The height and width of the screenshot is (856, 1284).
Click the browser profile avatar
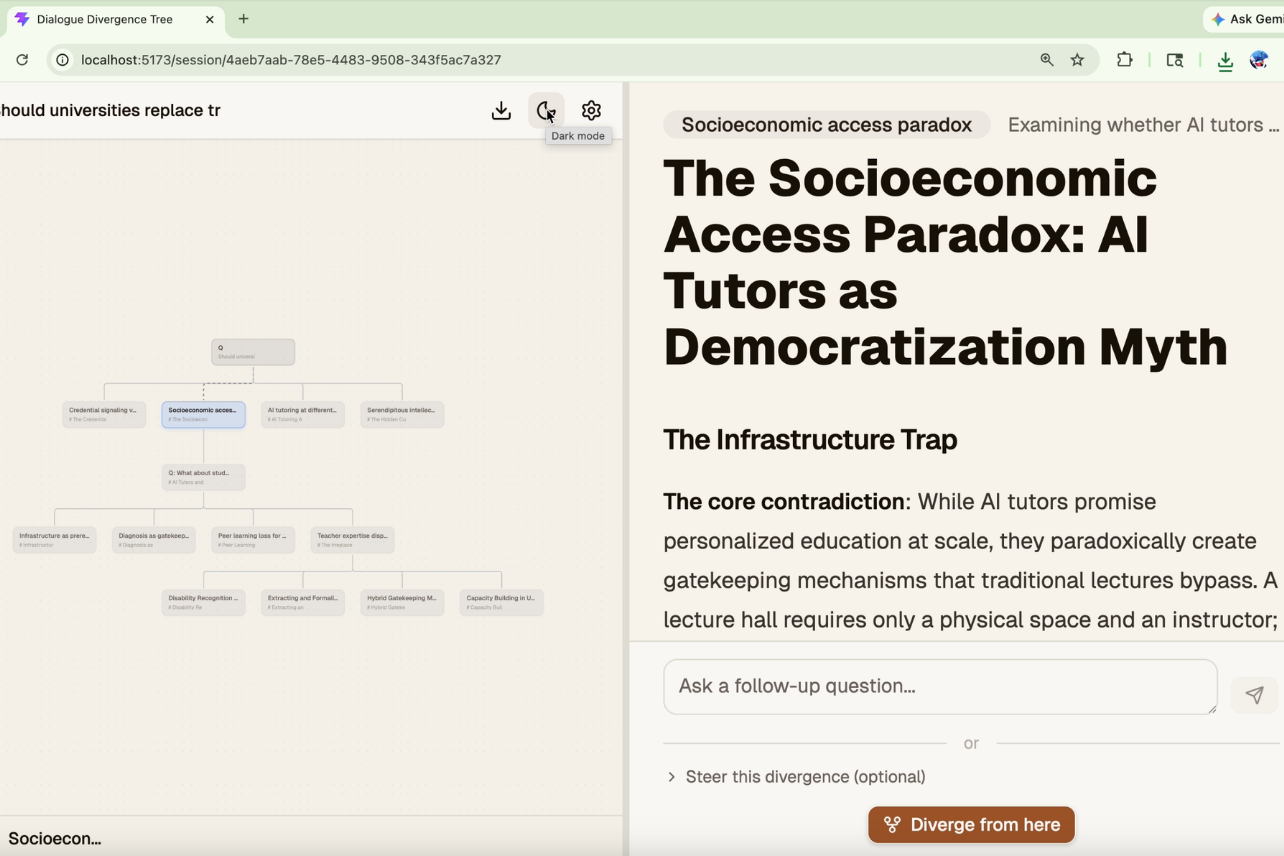pyautogui.click(x=1260, y=60)
